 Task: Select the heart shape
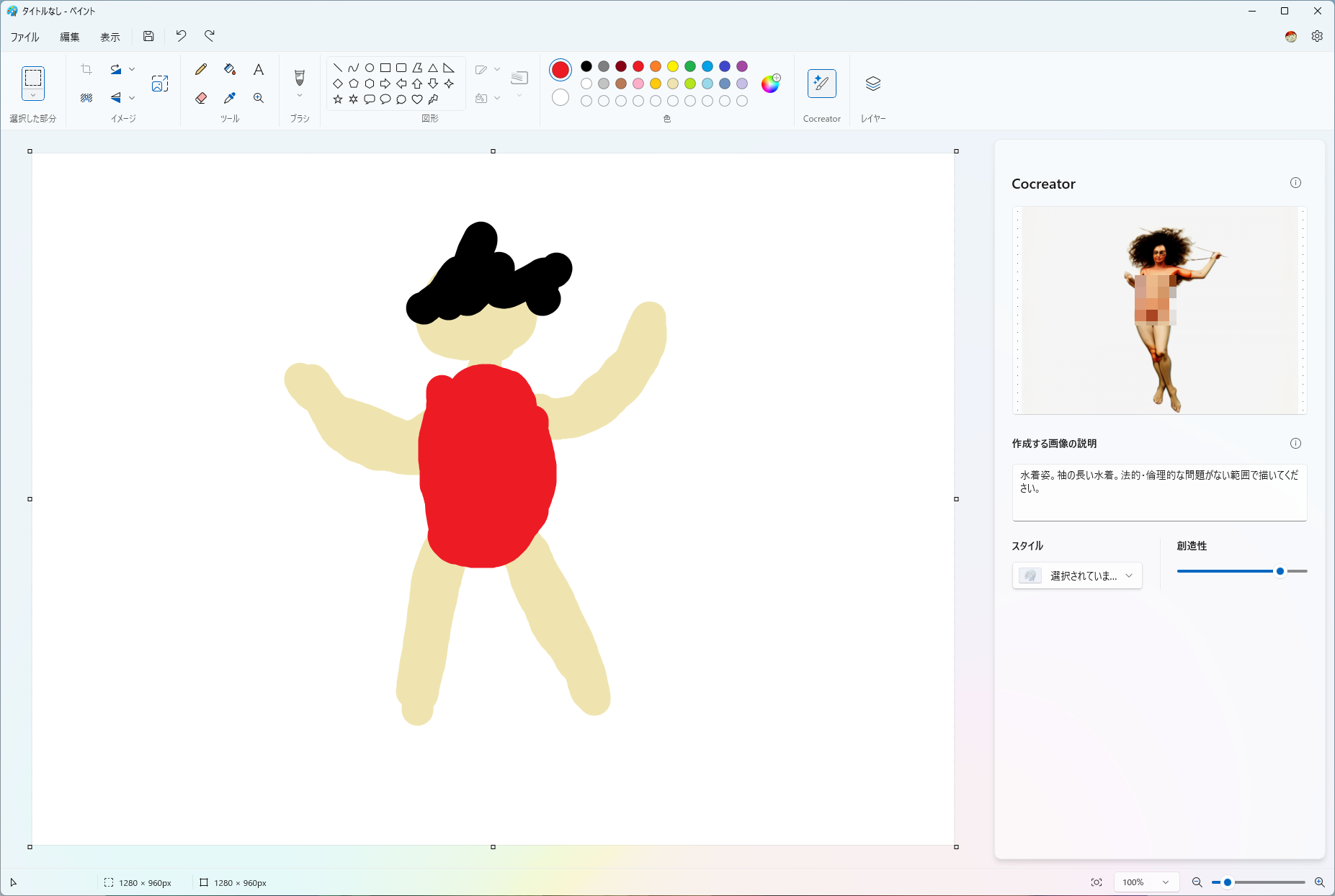417,99
